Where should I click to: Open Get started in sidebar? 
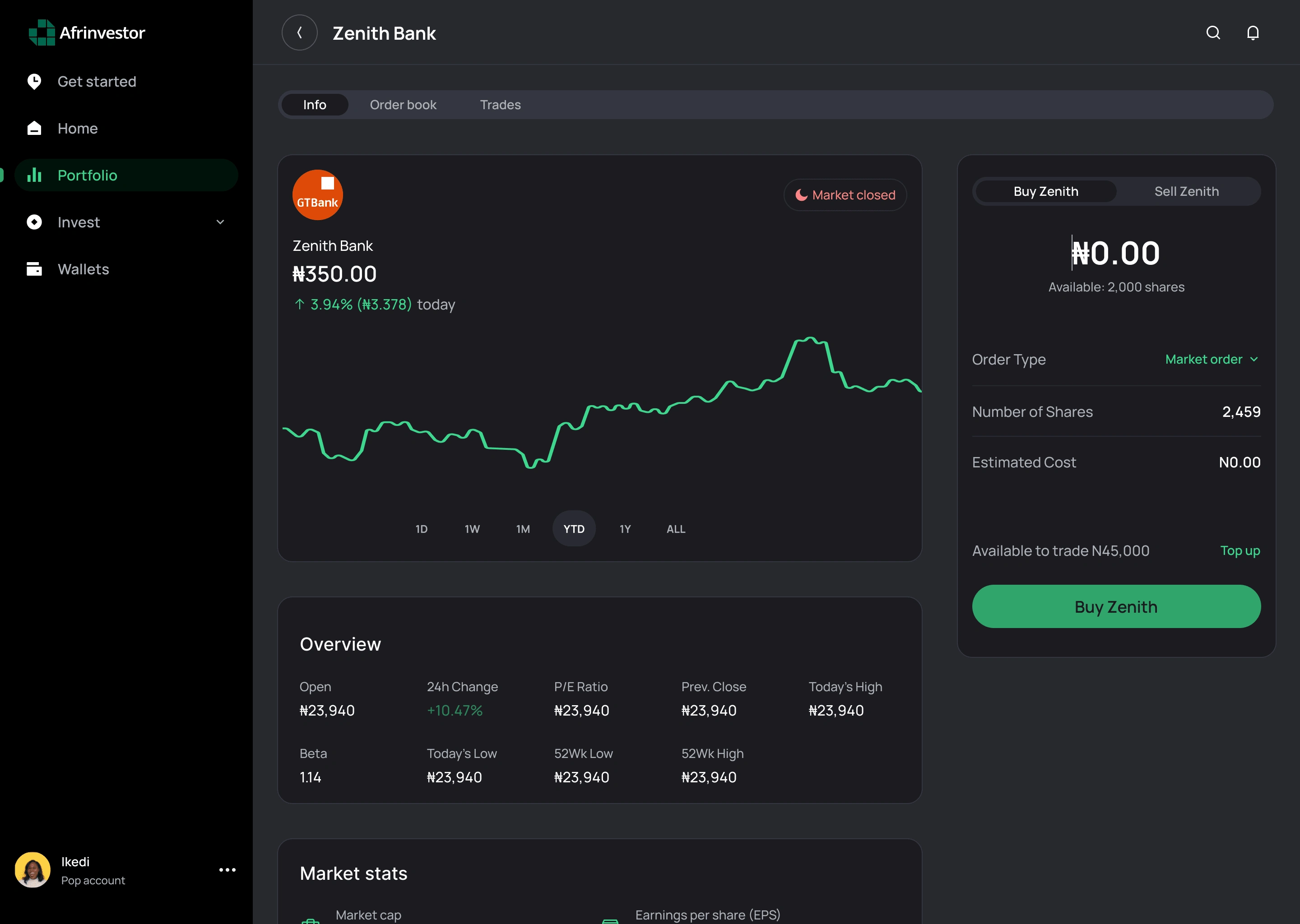[97, 81]
